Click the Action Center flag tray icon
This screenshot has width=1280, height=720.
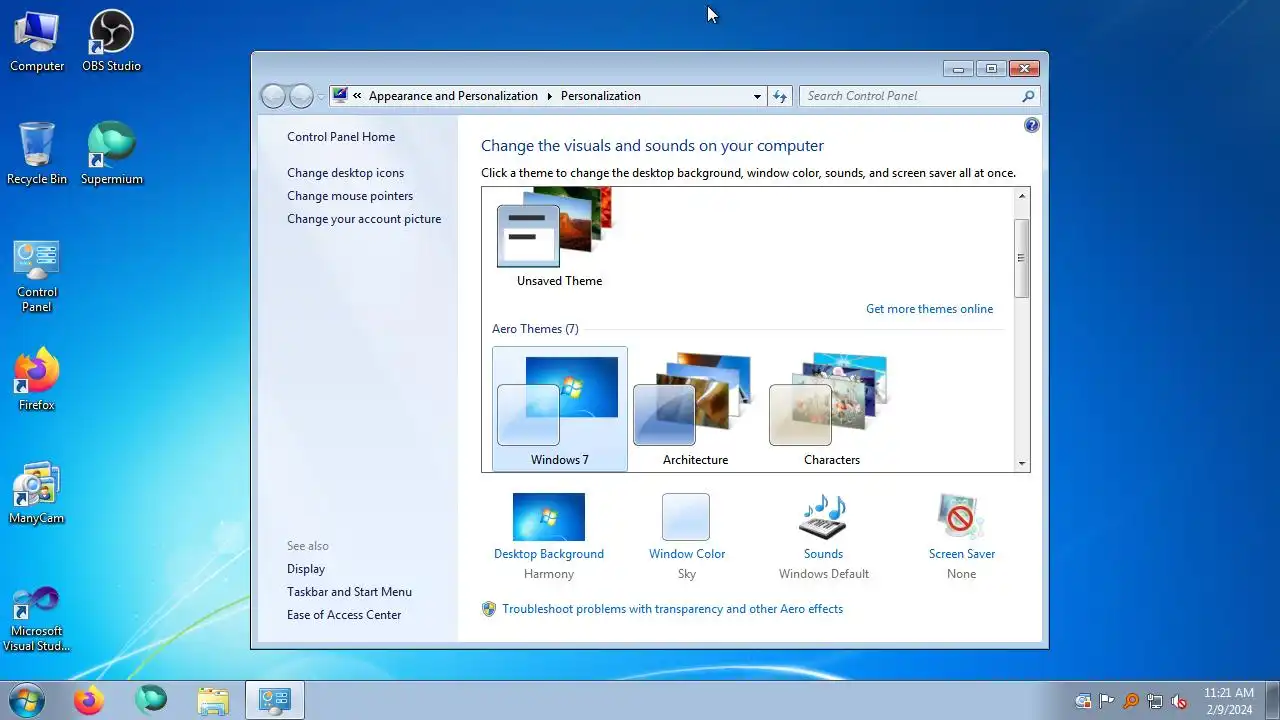tap(1107, 701)
